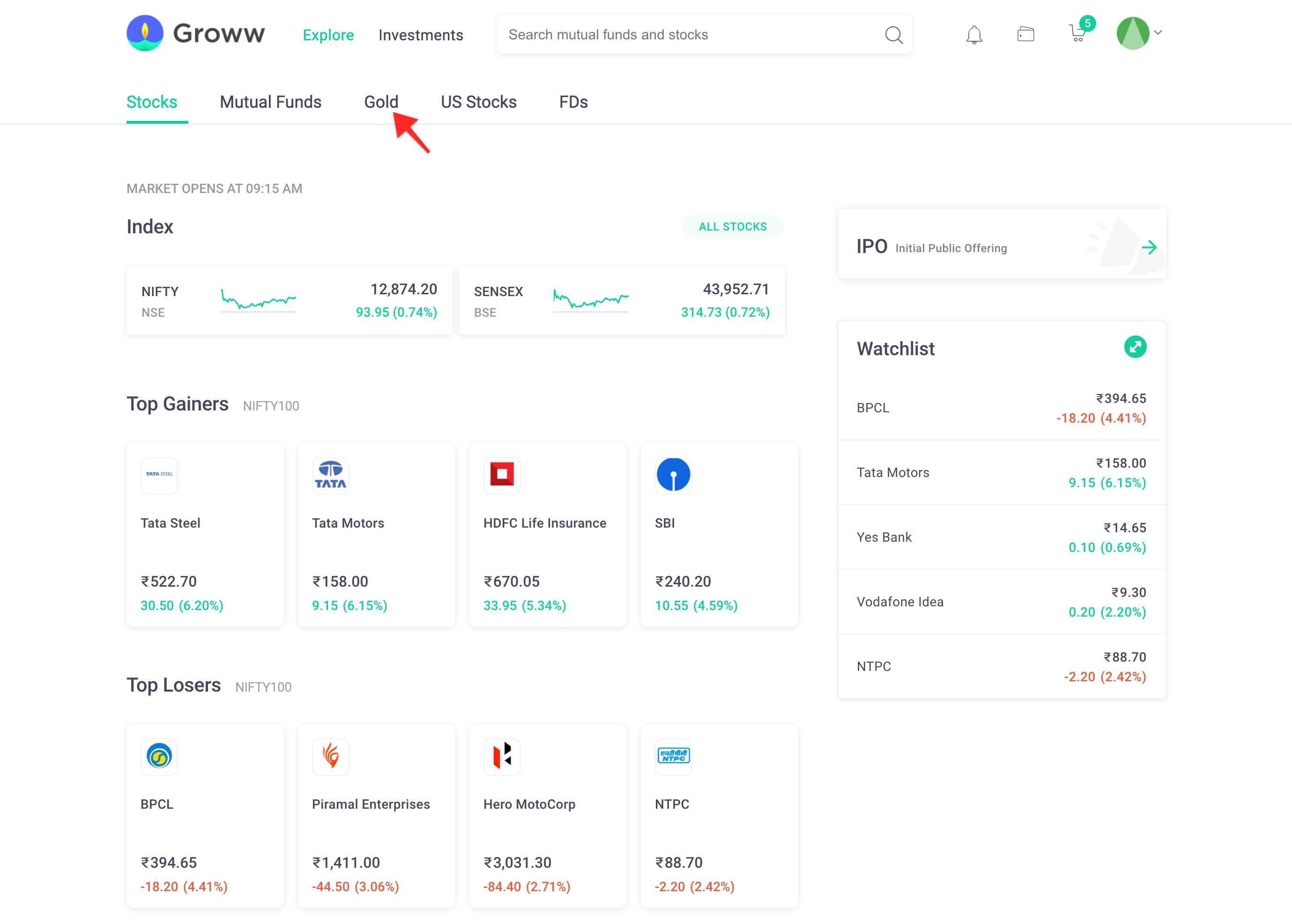
Task: Click the green profile avatar
Action: pos(1133,33)
